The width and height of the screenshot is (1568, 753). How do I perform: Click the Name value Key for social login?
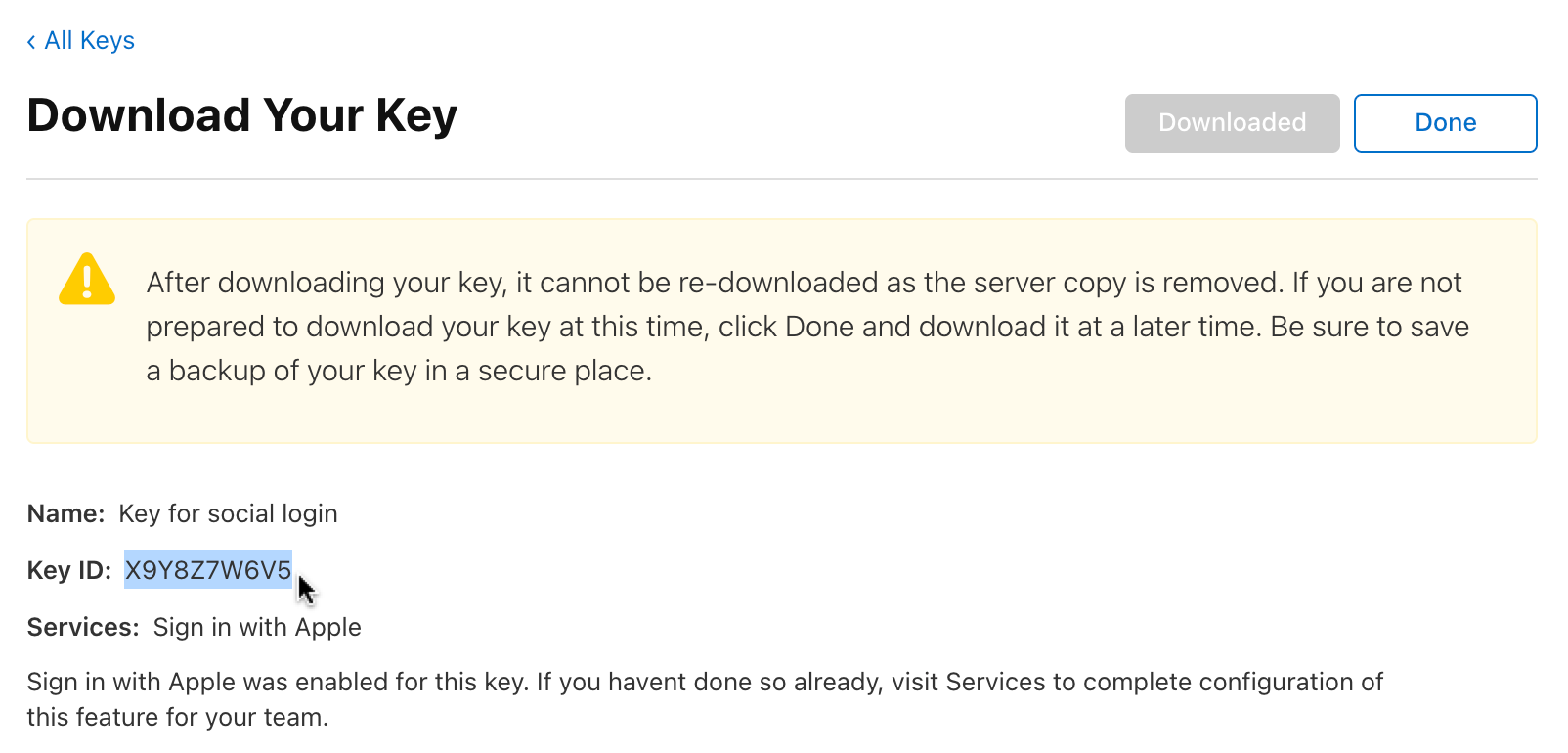pyautogui.click(x=228, y=512)
